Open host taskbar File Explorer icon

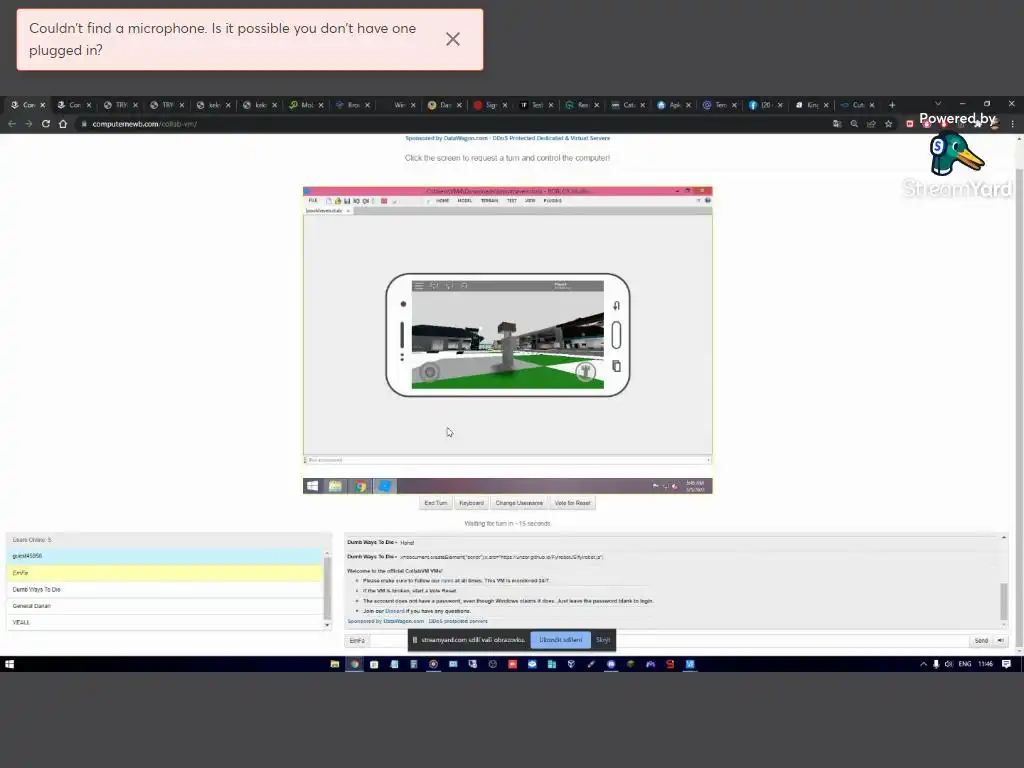334,664
